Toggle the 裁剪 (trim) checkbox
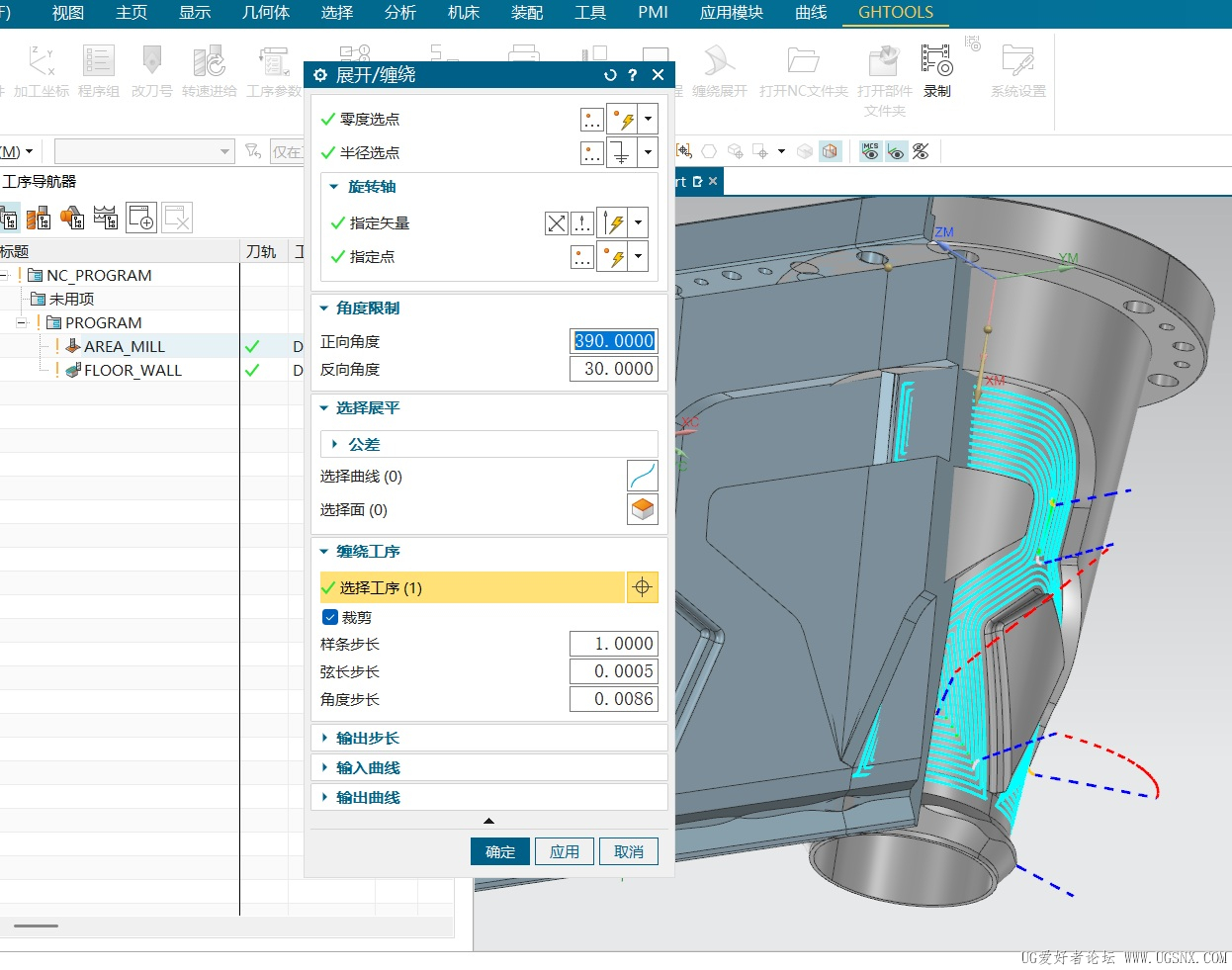This screenshot has height=970, width=1232. coord(330,617)
